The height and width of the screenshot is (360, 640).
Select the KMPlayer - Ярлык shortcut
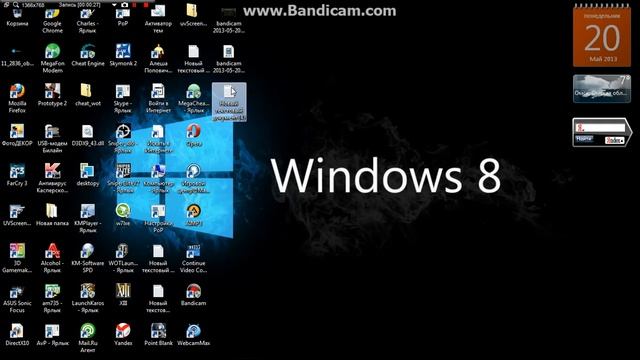point(87,219)
